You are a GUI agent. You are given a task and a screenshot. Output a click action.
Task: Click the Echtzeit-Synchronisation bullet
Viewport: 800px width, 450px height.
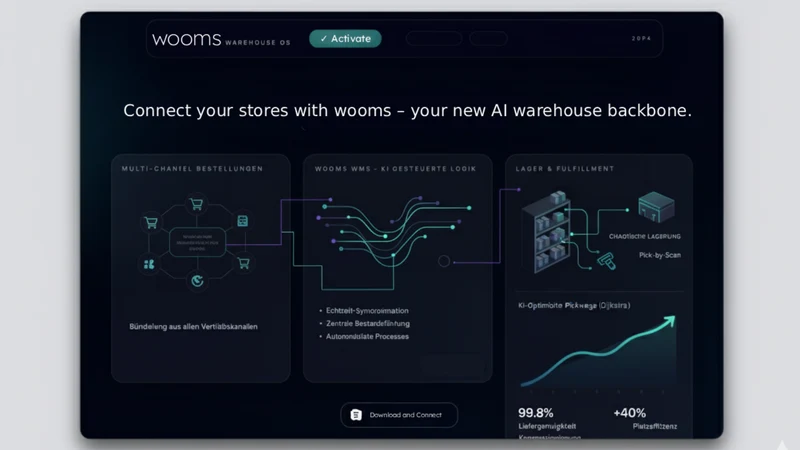(367, 311)
